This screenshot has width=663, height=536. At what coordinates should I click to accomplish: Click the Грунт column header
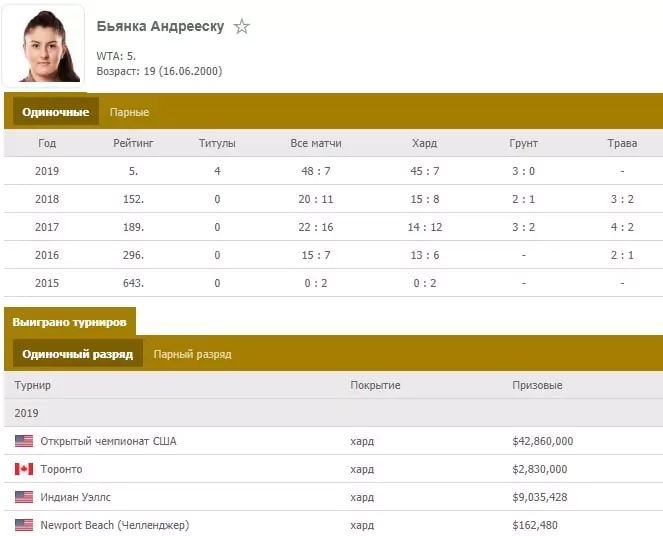click(523, 143)
